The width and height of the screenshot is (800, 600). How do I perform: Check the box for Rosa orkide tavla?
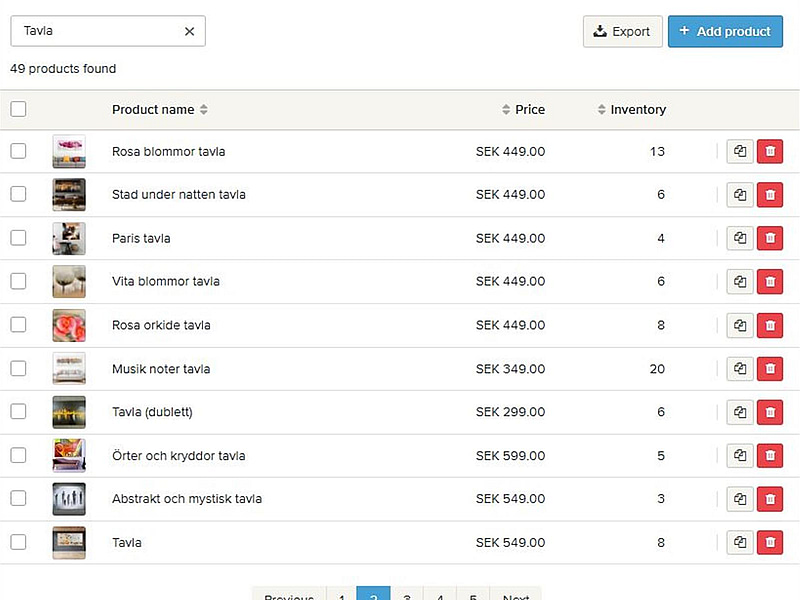18,325
